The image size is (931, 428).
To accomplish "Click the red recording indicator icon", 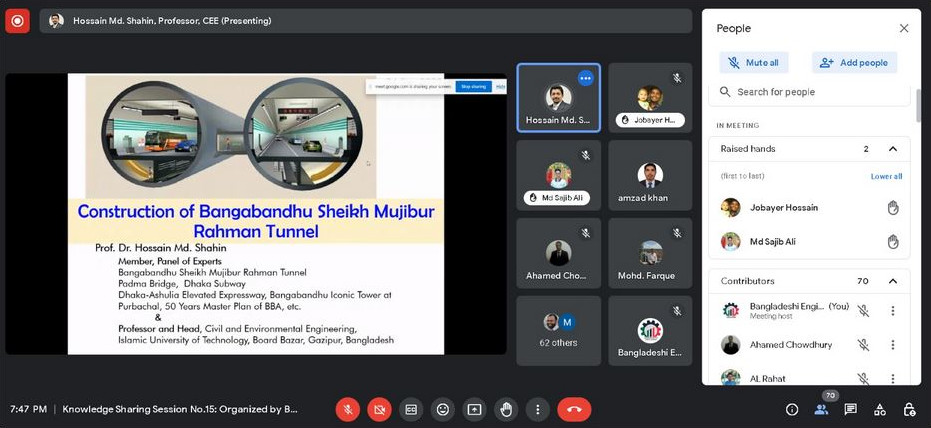I will pos(17,21).
